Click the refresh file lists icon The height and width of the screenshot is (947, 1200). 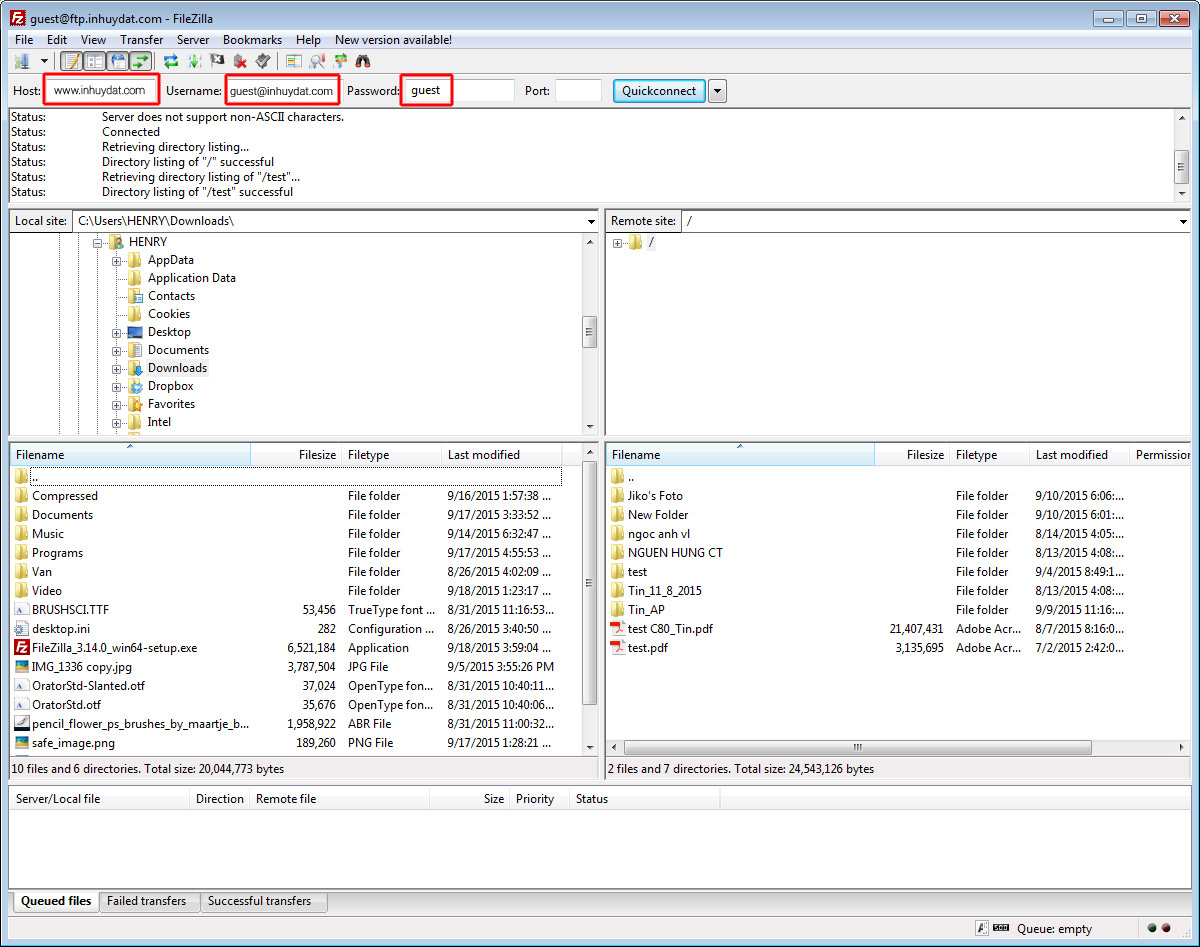[x=171, y=62]
